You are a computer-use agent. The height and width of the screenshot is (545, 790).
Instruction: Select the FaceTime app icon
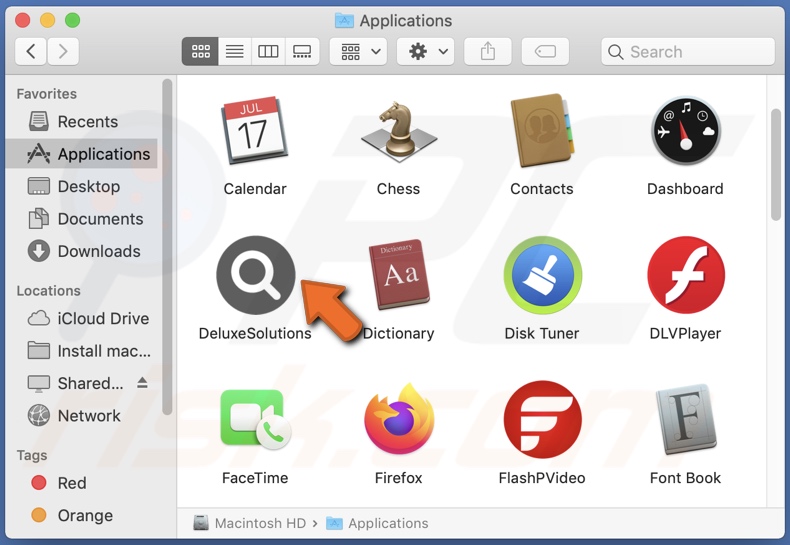pyautogui.click(x=256, y=420)
